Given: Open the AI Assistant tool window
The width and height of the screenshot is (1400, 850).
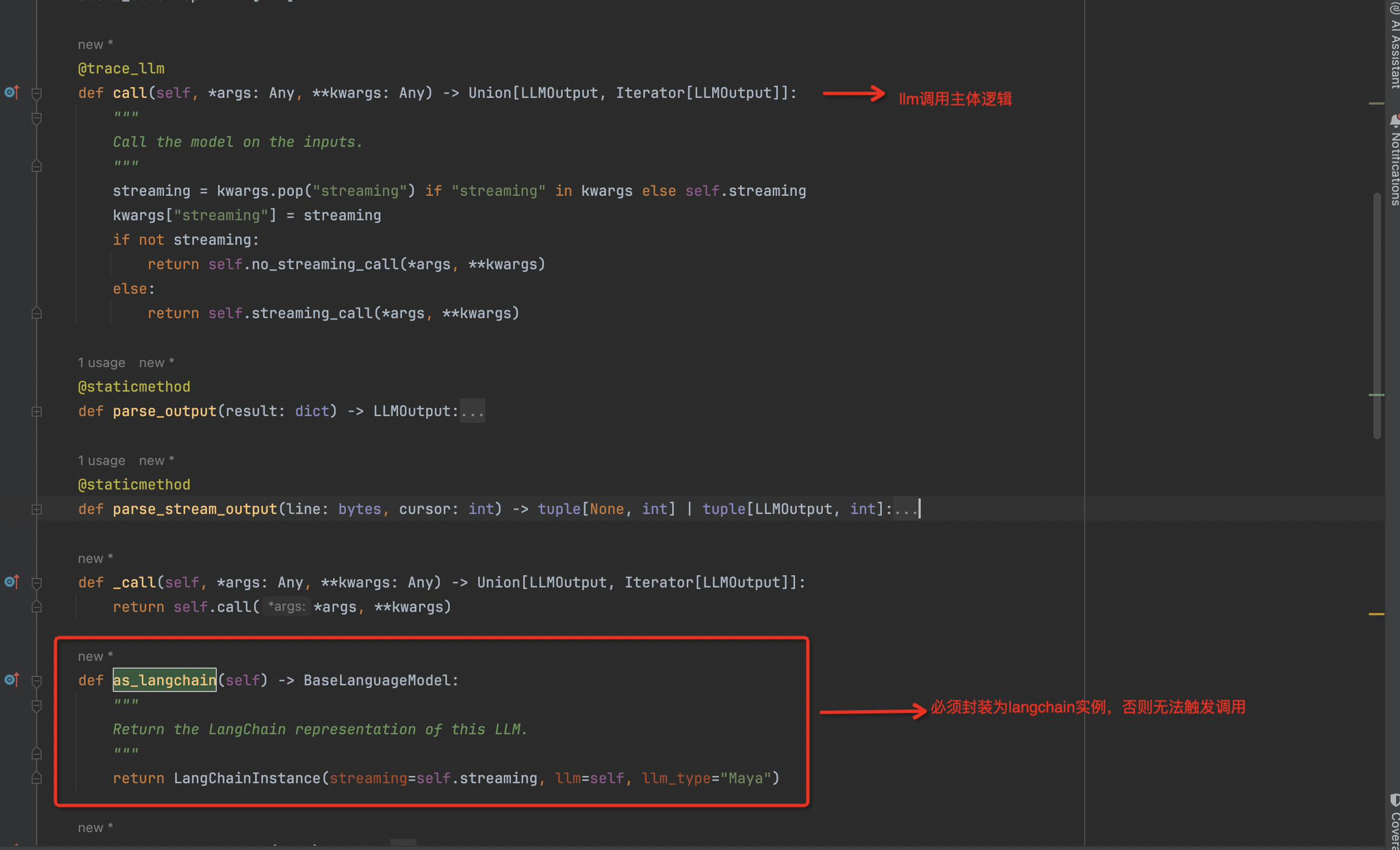Looking at the screenshot, I should pos(1394,46).
